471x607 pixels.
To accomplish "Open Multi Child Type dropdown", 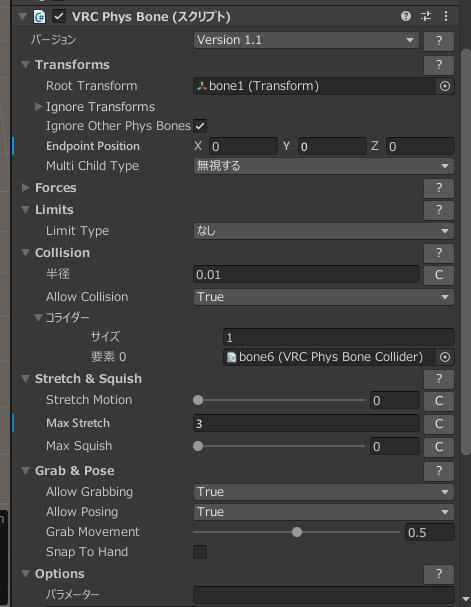I will pos(324,166).
